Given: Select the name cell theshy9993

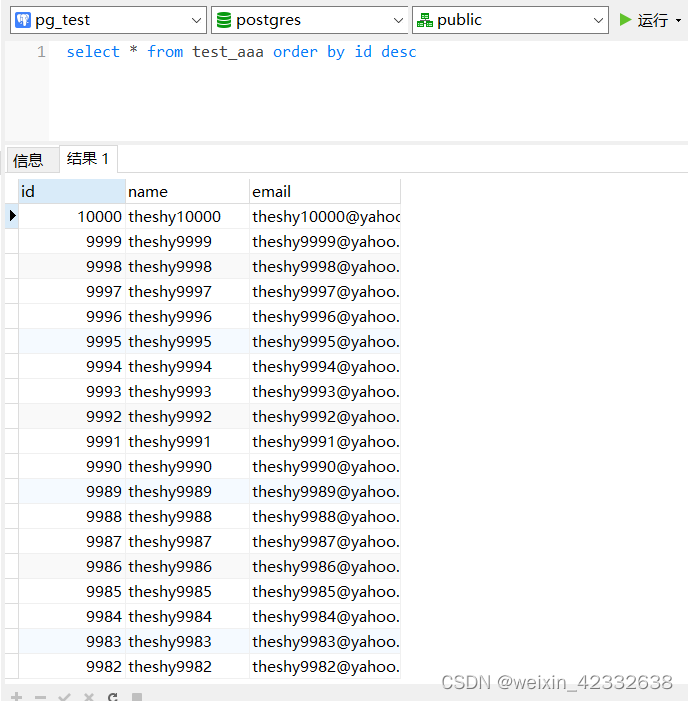Looking at the screenshot, I should pyautogui.click(x=187, y=392).
